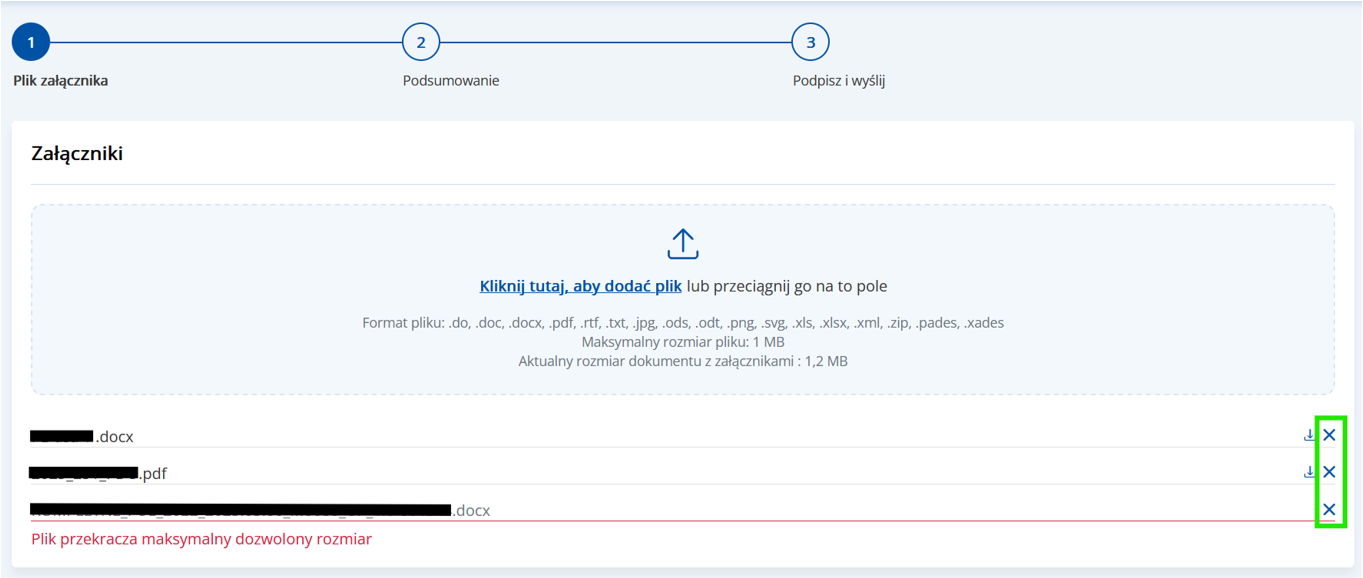This screenshot has height=578, width=1363.
Task: Click the .pdf file name in list
Action: click(98, 473)
